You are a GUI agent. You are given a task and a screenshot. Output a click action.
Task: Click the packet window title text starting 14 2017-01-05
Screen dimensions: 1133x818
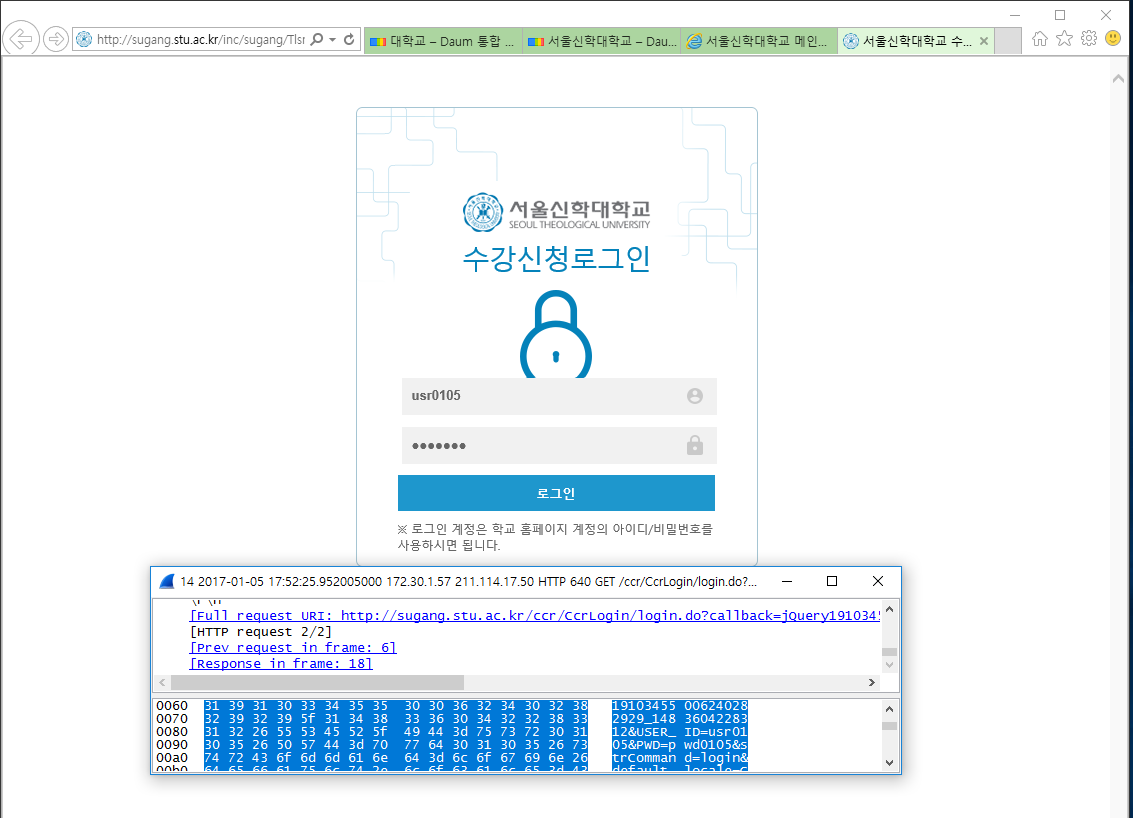pos(468,582)
